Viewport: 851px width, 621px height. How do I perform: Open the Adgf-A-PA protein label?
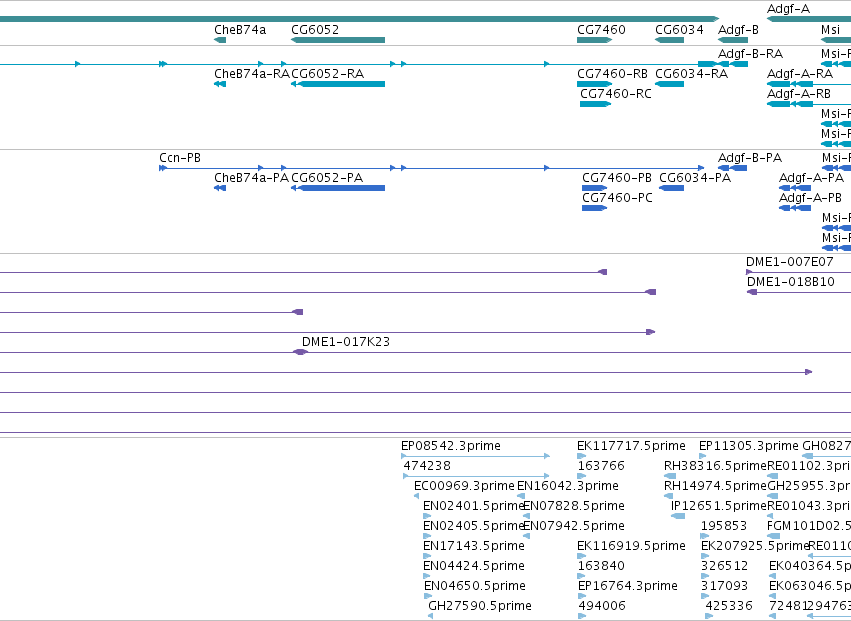(x=811, y=178)
